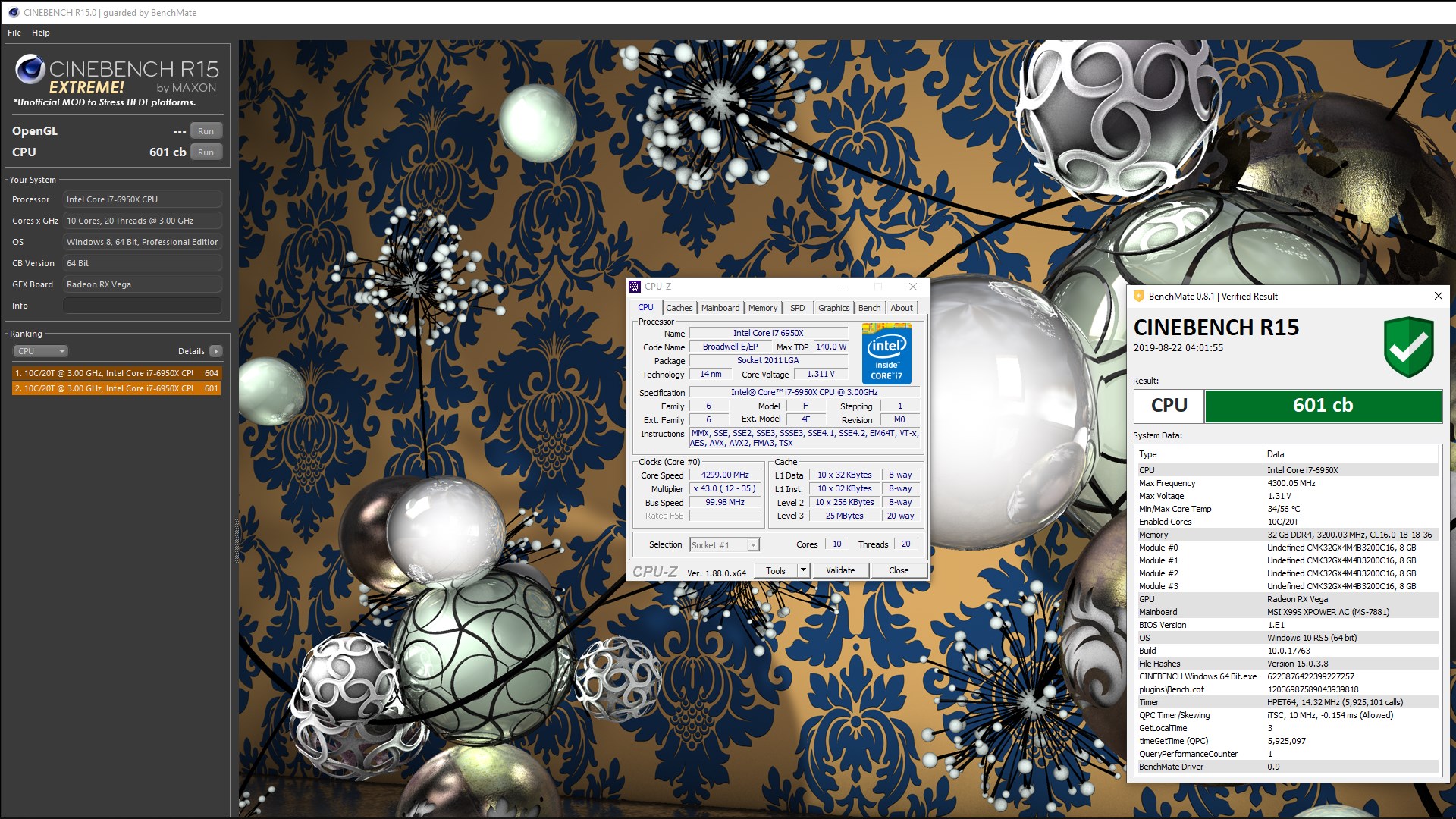
Task: Click the Tools button in CPU-Z
Action: click(776, 570)
